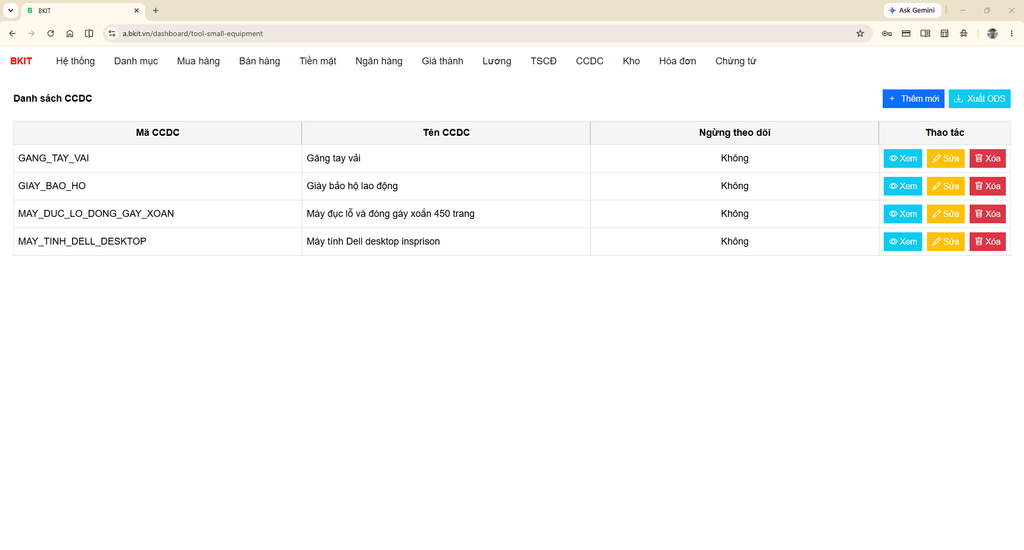
Task: Delete GANG_TAY_VAI row with Xóa
Action: [987, 158]
